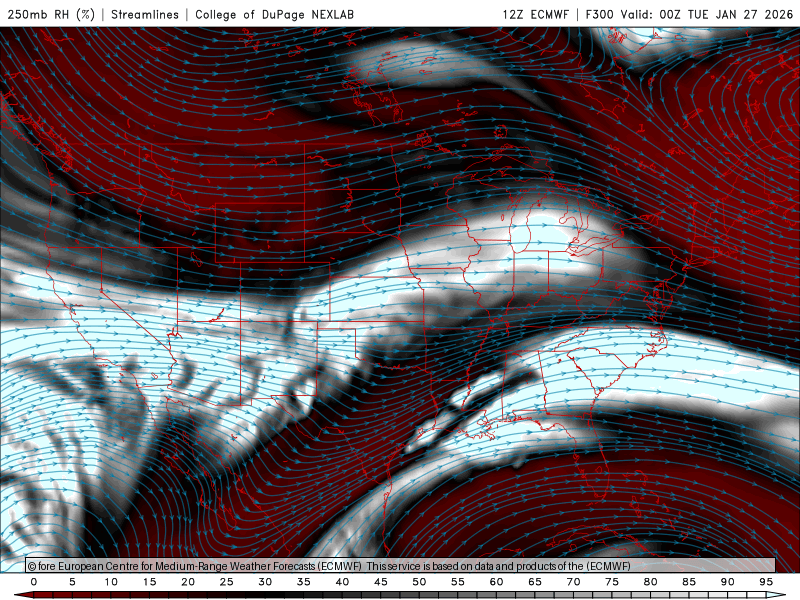This screenshot has width=800, height=600.
Task: Click the 'Valid: 00Z TUE JAN 27 2026' text
Action: [707, 14]
